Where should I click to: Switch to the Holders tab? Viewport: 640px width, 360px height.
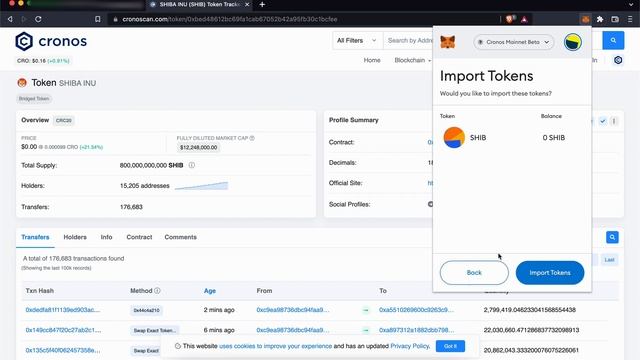click(75, 237)
